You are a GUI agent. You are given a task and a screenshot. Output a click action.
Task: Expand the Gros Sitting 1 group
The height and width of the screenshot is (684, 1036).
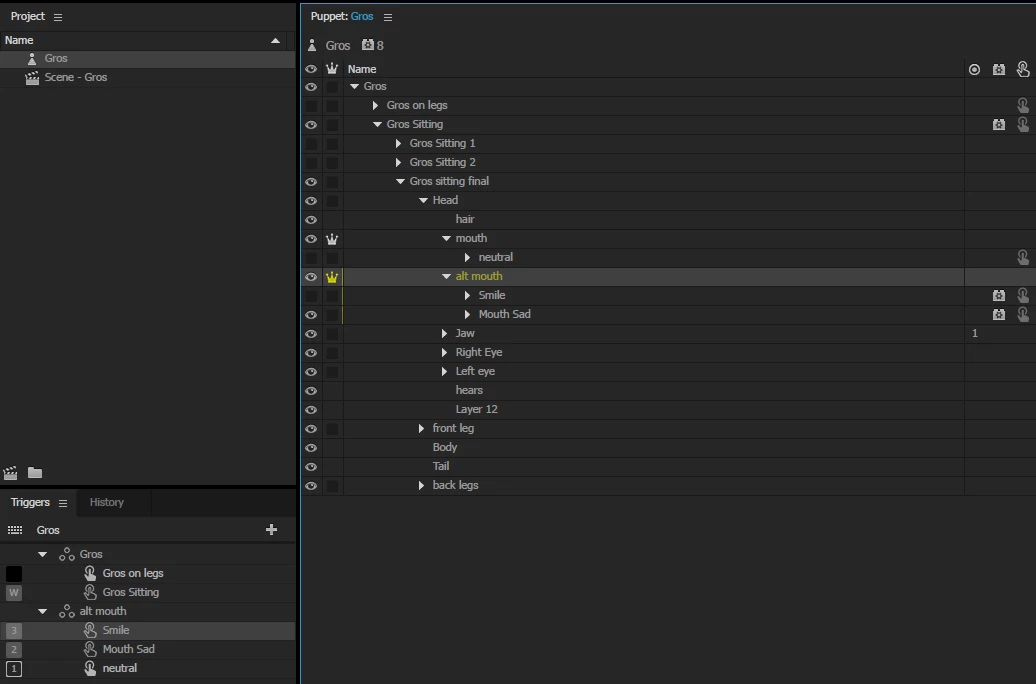click(398, 143)
